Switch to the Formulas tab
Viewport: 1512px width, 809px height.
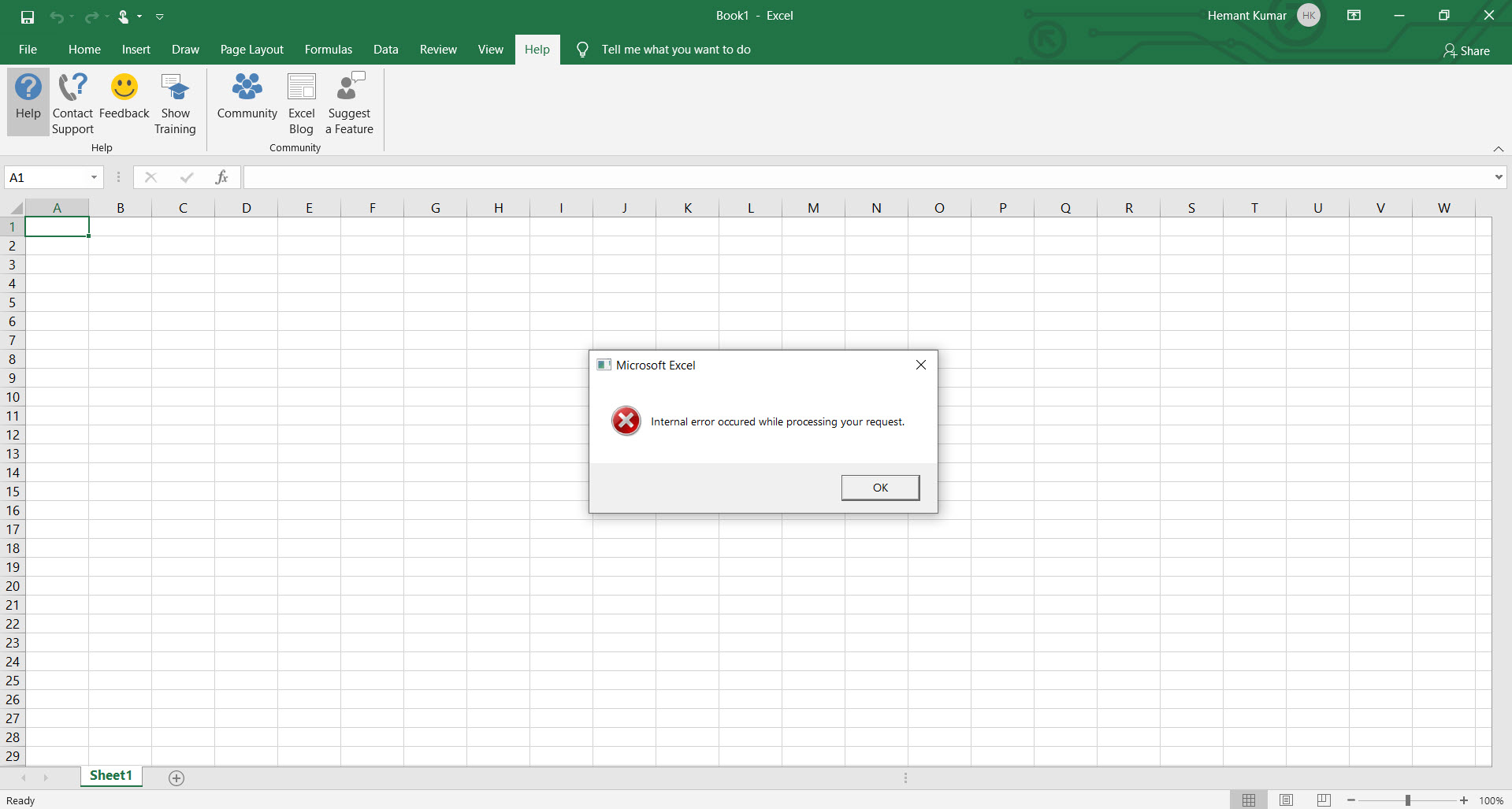click(x=329, y=50)
